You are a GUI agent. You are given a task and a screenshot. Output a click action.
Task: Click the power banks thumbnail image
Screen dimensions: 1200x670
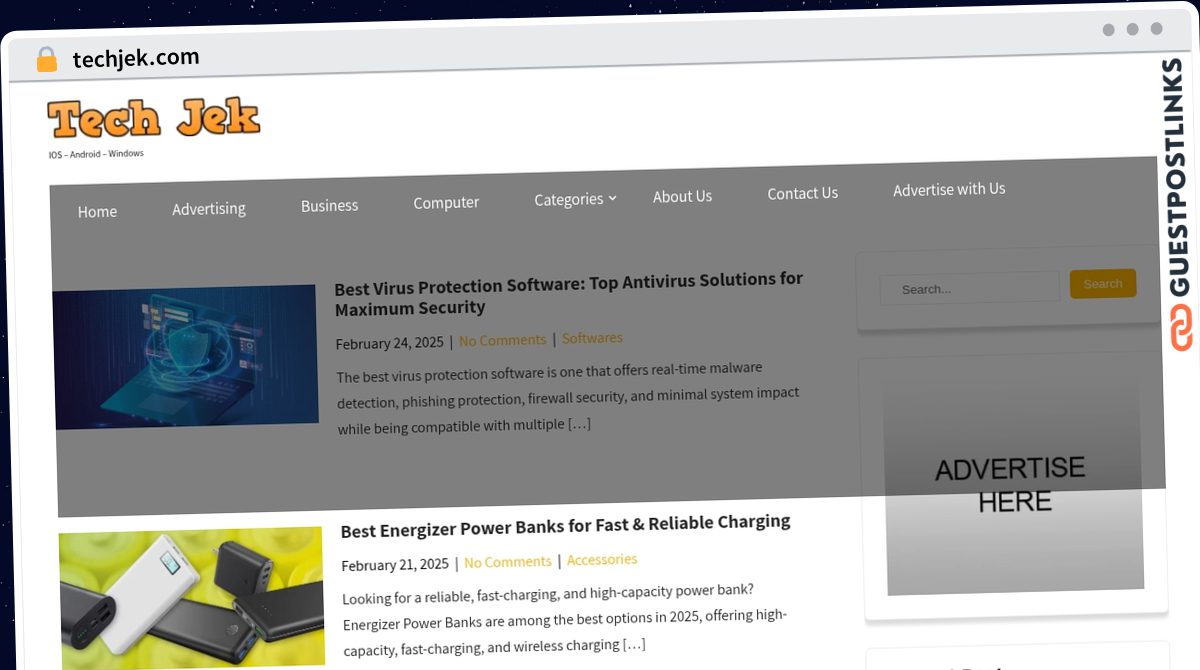pos(191,598)
